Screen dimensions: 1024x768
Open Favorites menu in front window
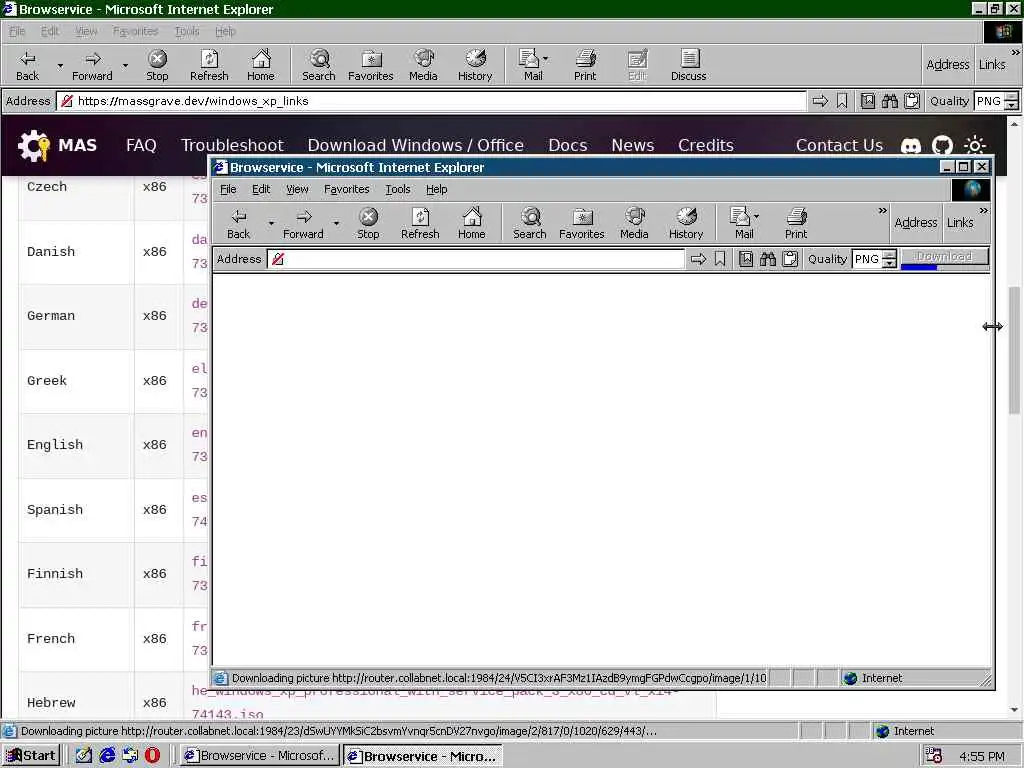coord(346,189)
